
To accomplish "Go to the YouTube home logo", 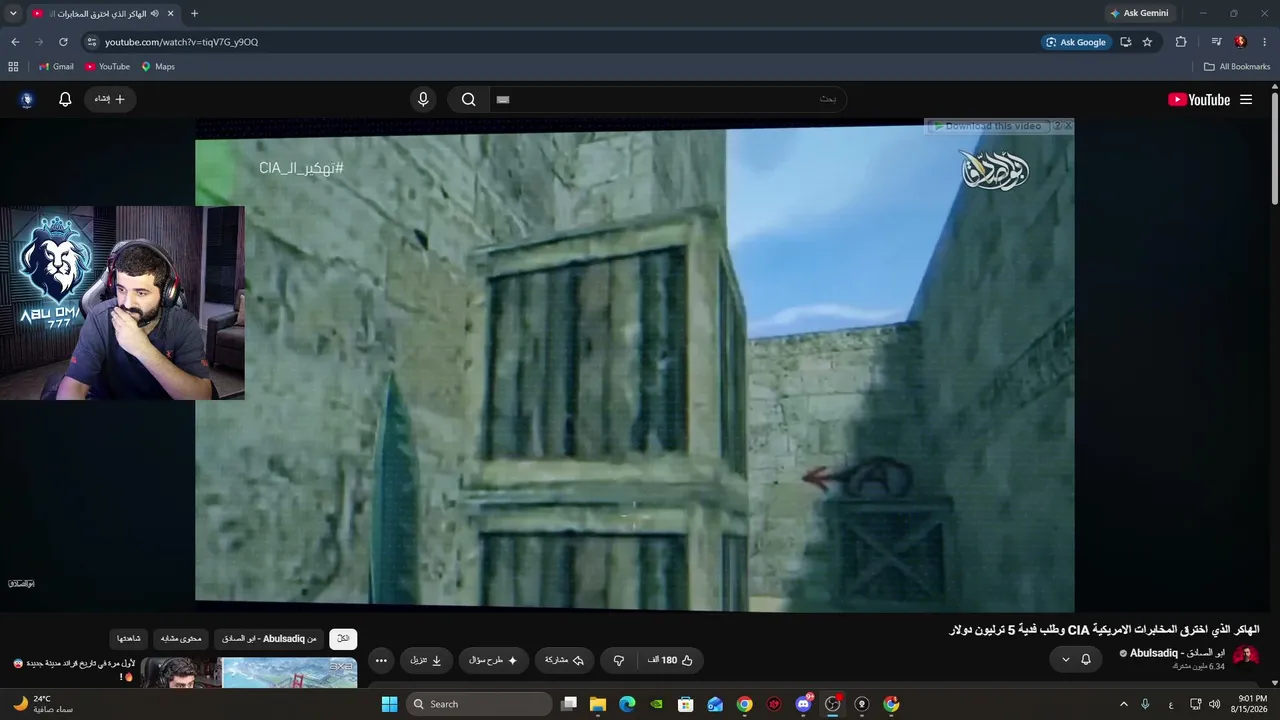I will [1199, 99].
